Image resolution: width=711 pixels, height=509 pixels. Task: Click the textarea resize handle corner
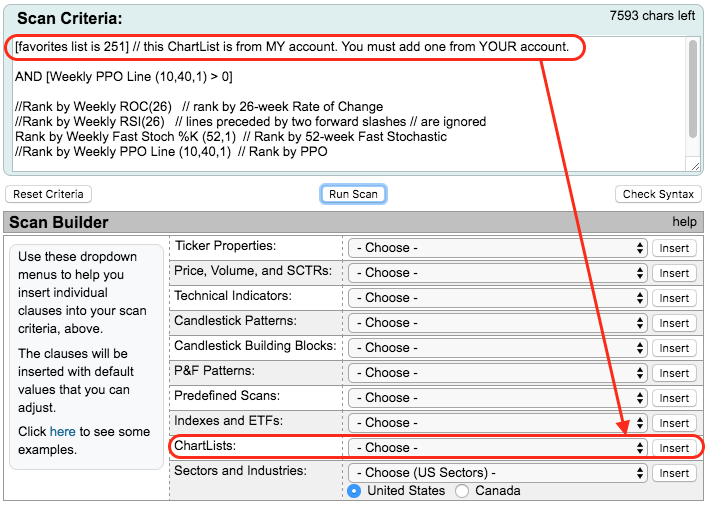tap(695, 166)
